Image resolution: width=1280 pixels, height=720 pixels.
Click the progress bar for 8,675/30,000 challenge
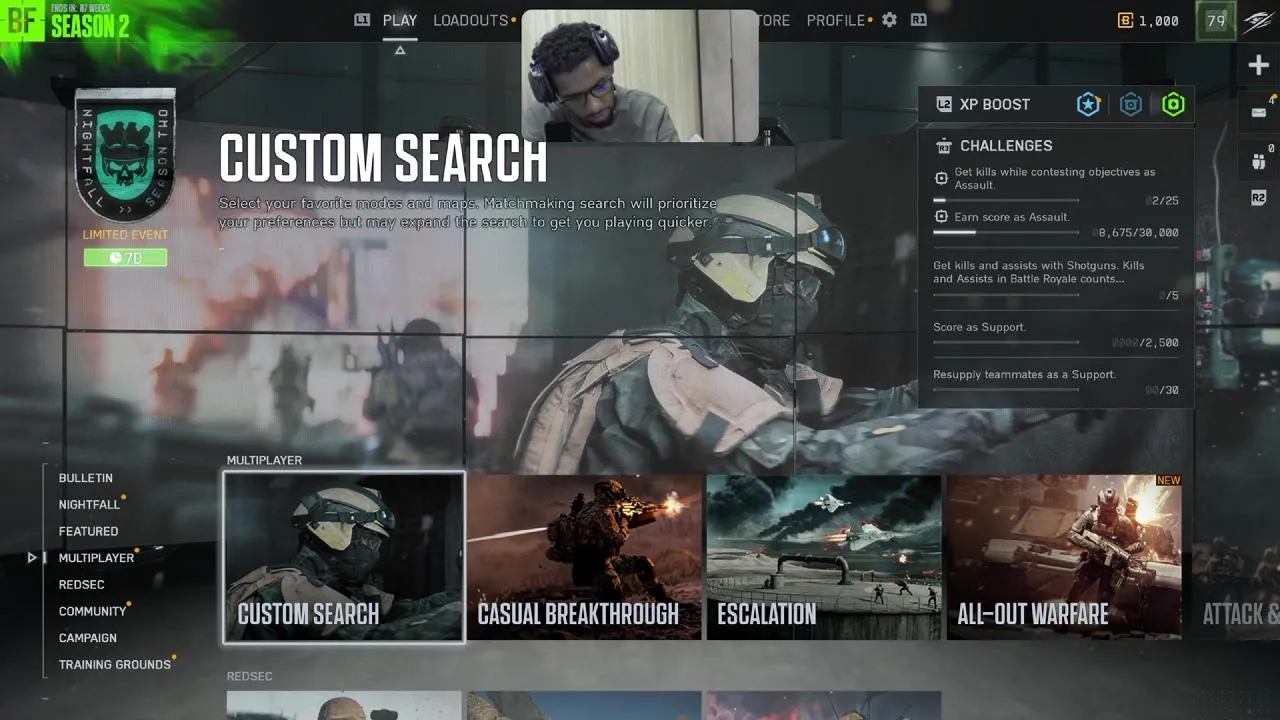(x=1006, y=232)
